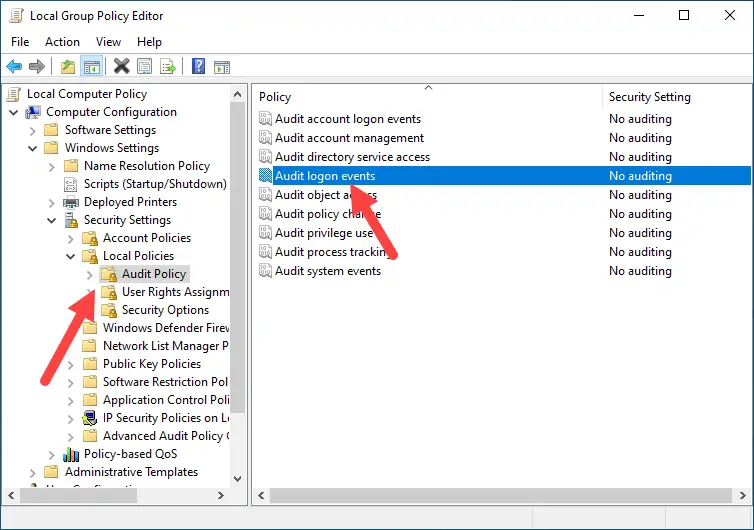Minimize the Local Group Policy Editor window
The width and height of the screenshot is (754, 530).
coord(639,15)
